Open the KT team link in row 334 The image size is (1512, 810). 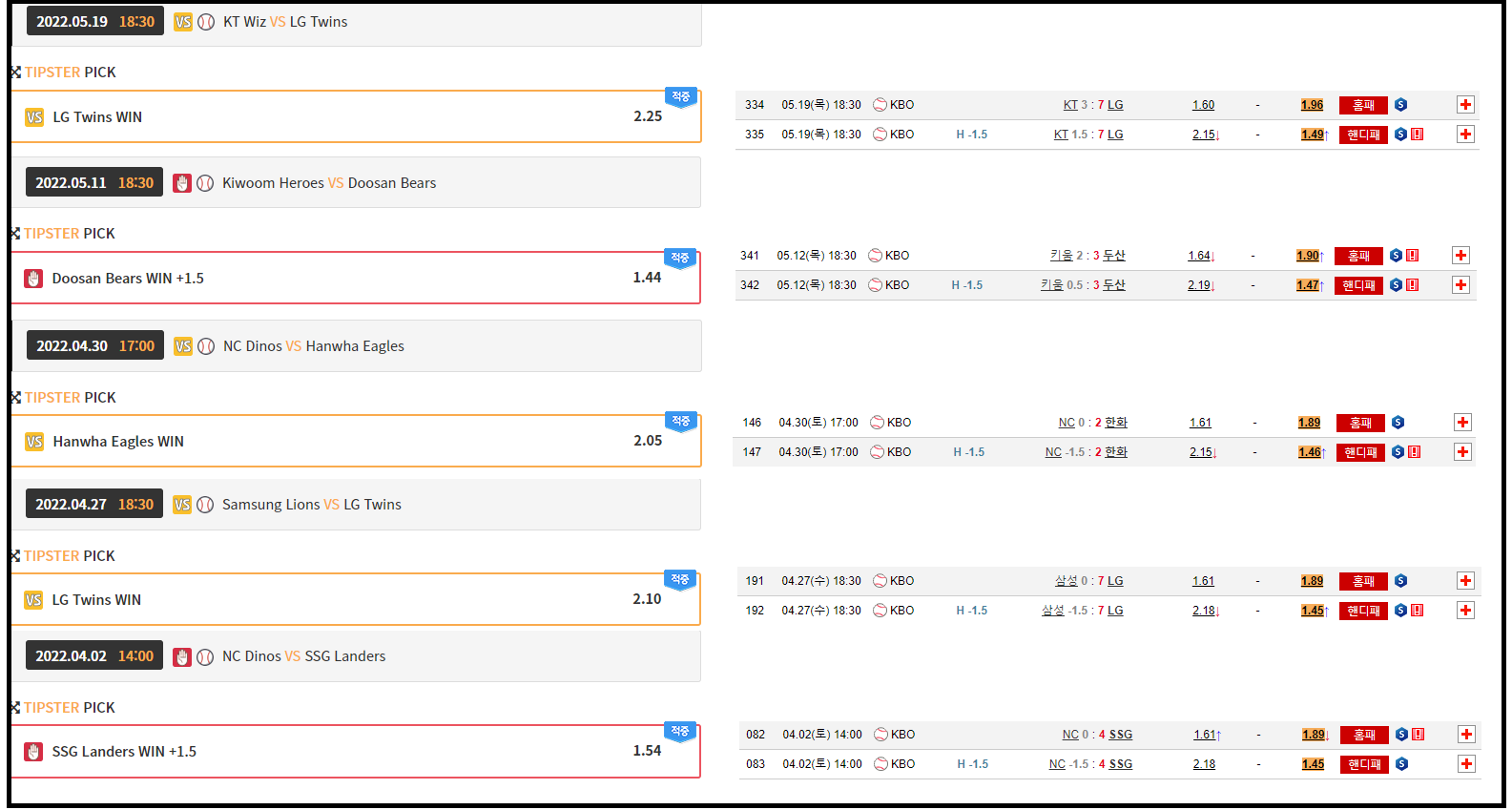point(1070,105)
